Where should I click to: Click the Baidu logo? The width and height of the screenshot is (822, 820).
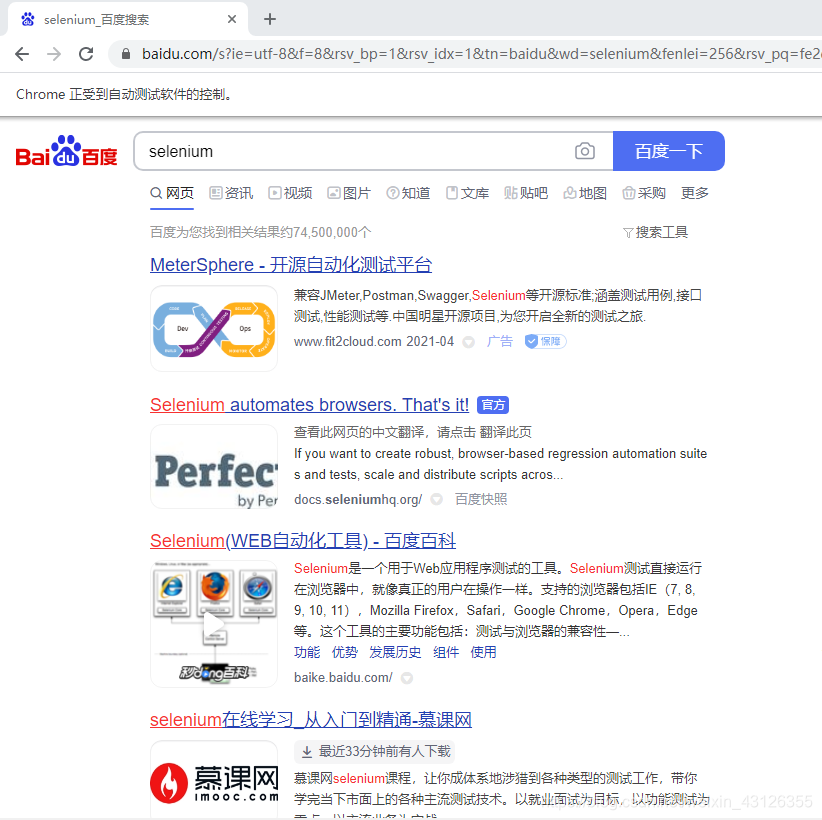[67, 151]
